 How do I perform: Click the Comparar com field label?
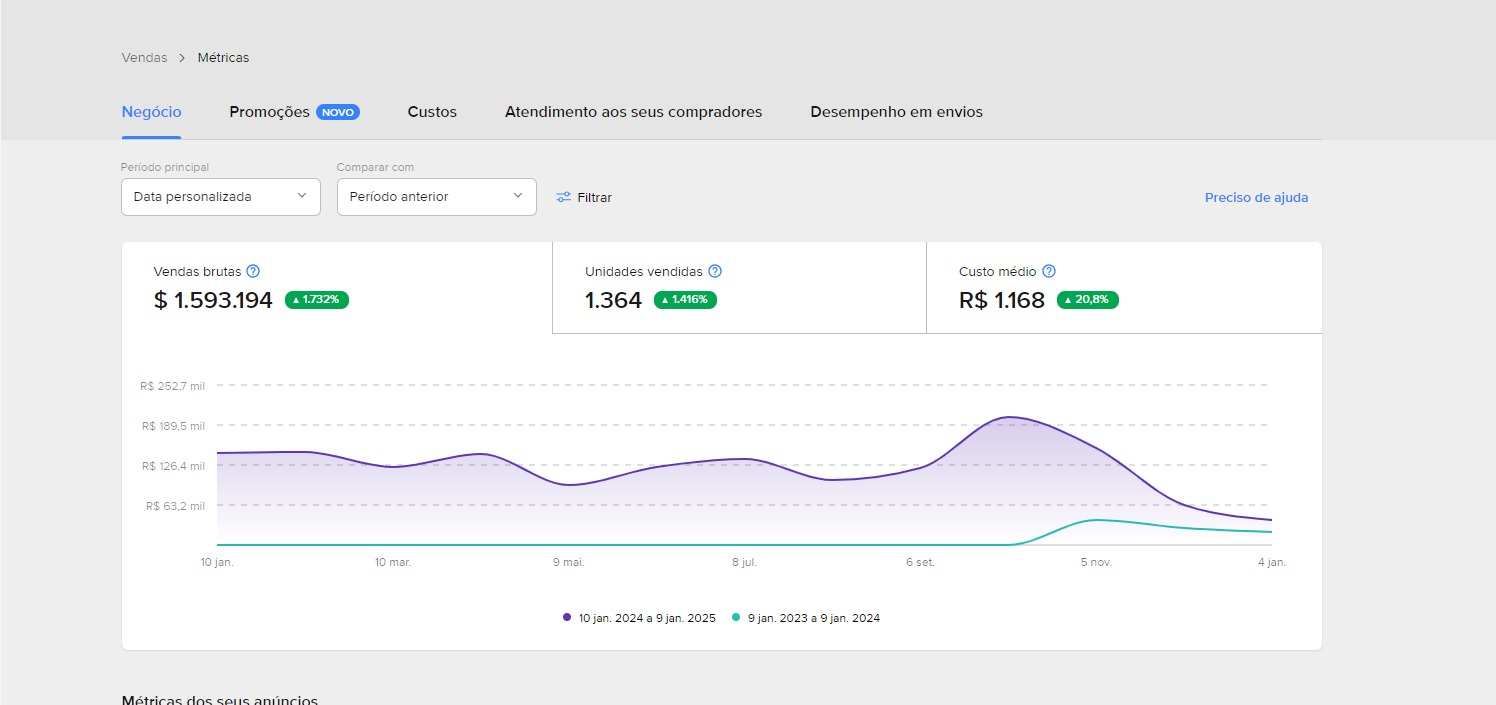[375, 167]
